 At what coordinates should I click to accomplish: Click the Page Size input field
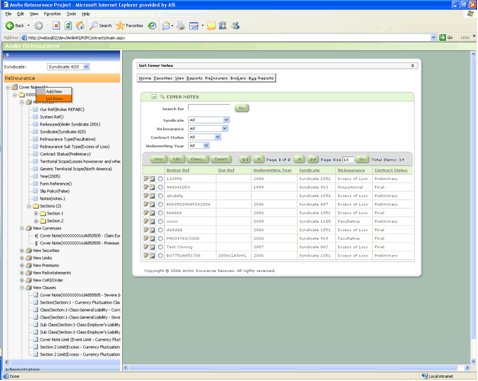[x=348, y=159]
